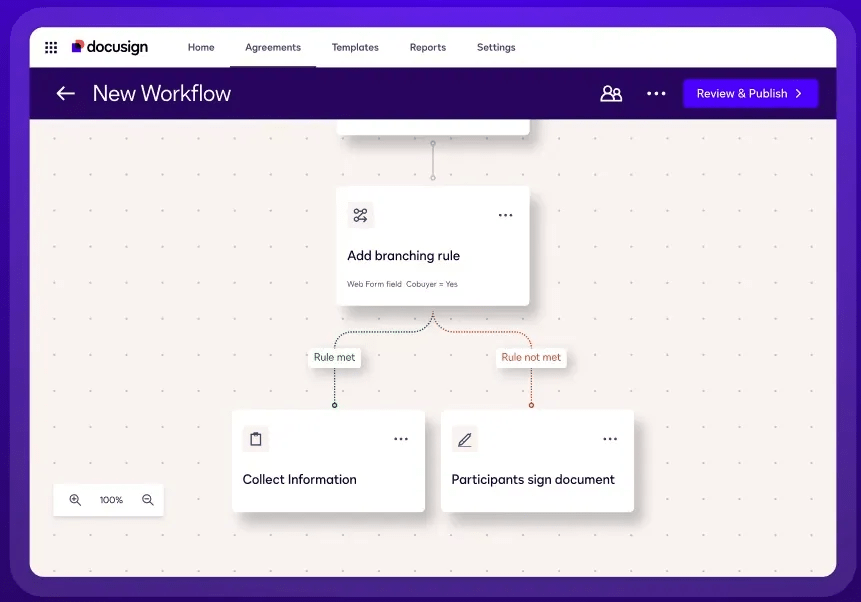This screenshot has width=861, height=602.
Task: Click the Rule not met branch label
Action: point(531,357)
